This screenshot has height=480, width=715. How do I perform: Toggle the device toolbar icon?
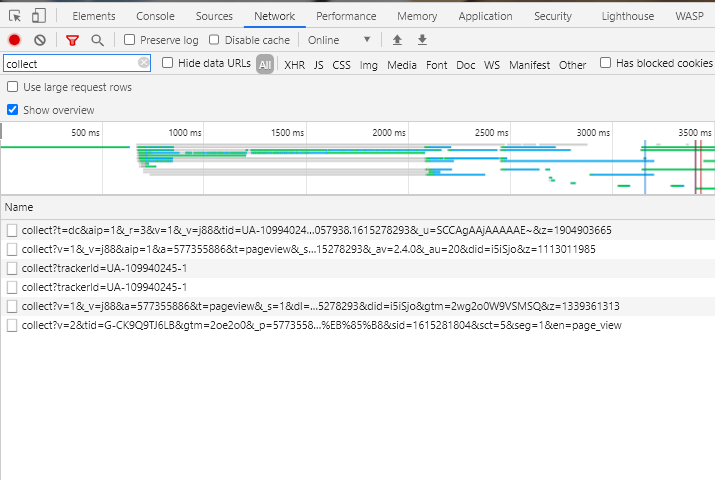click(39, 16)
